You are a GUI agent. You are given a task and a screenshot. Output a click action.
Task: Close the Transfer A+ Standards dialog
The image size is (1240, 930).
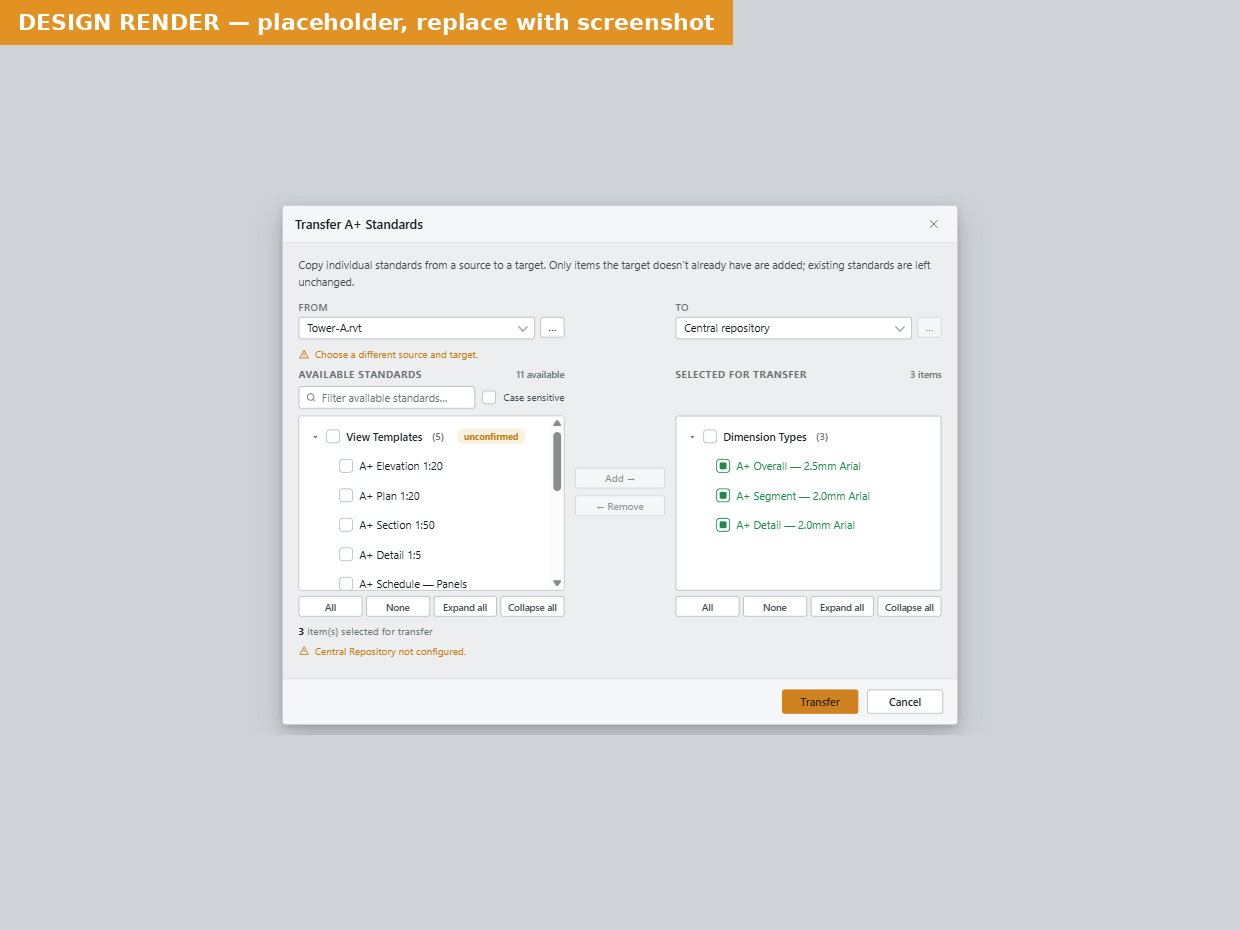coord(934,224)
